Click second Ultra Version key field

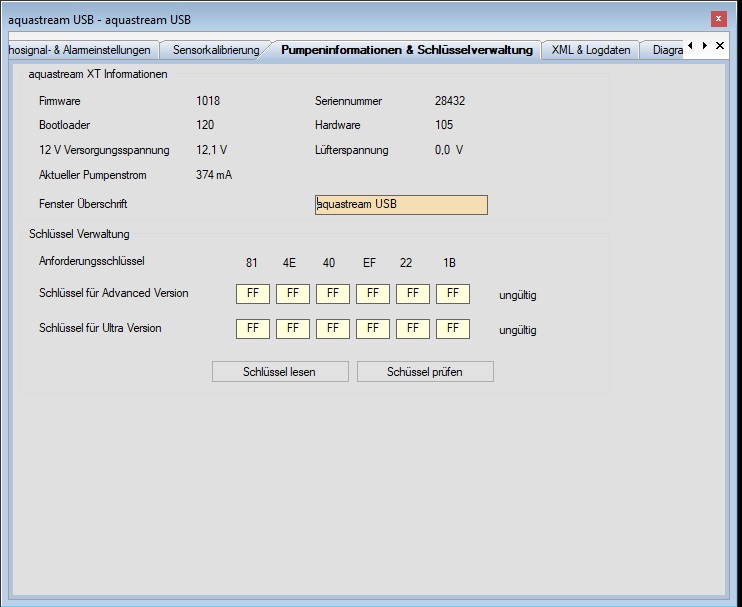(292, 329)
